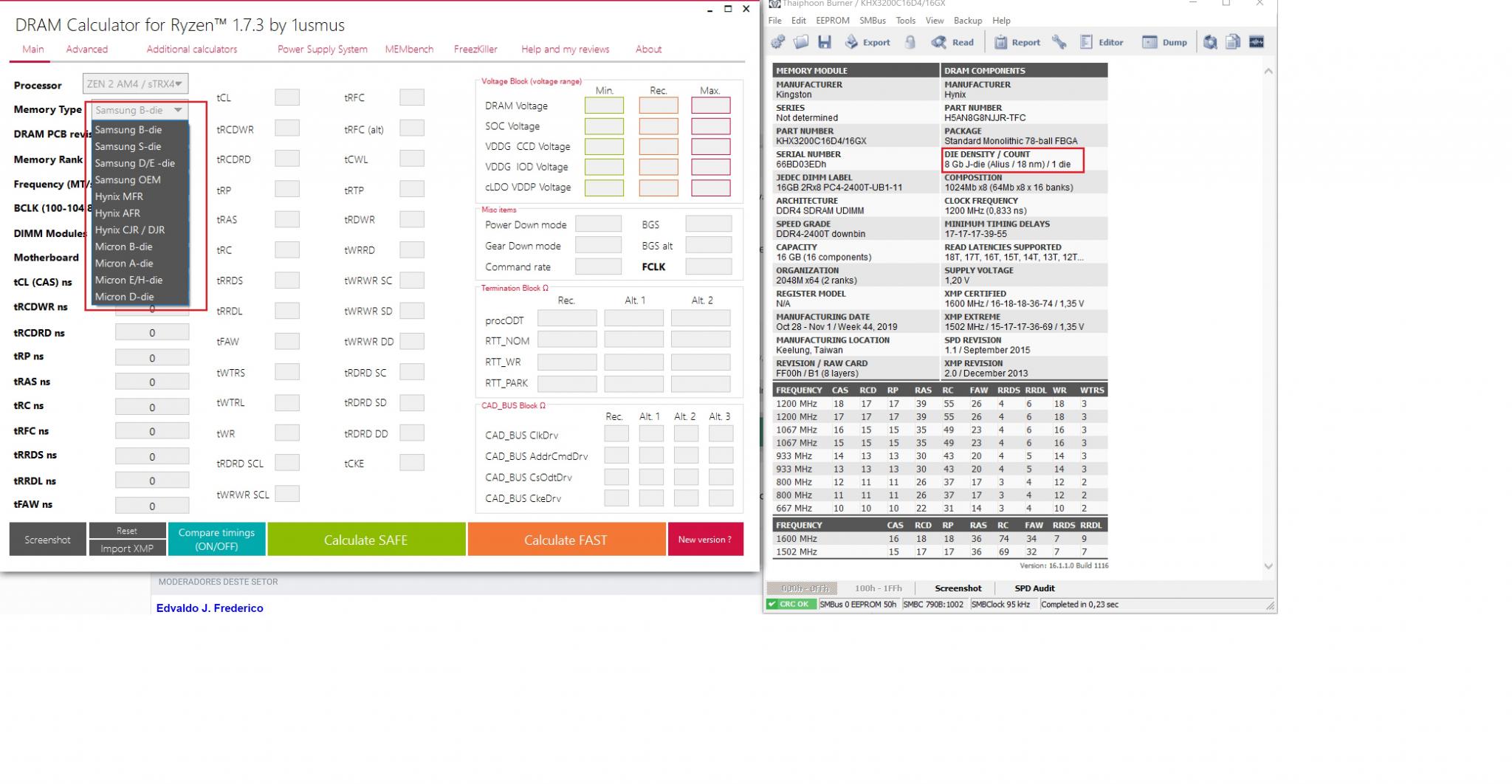Open the About tab
This screenshot has height=784, width=1512.
point(648,49)
